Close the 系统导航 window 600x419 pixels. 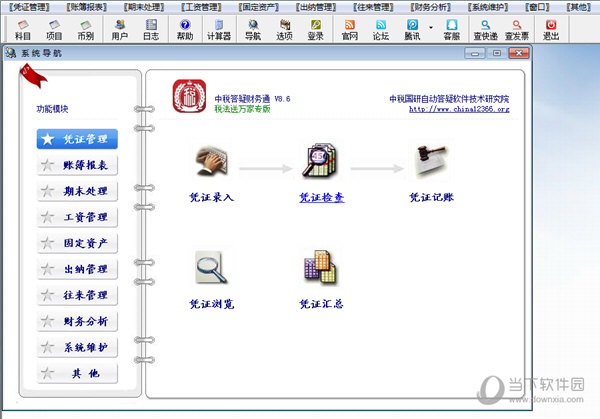pos(519,53)
